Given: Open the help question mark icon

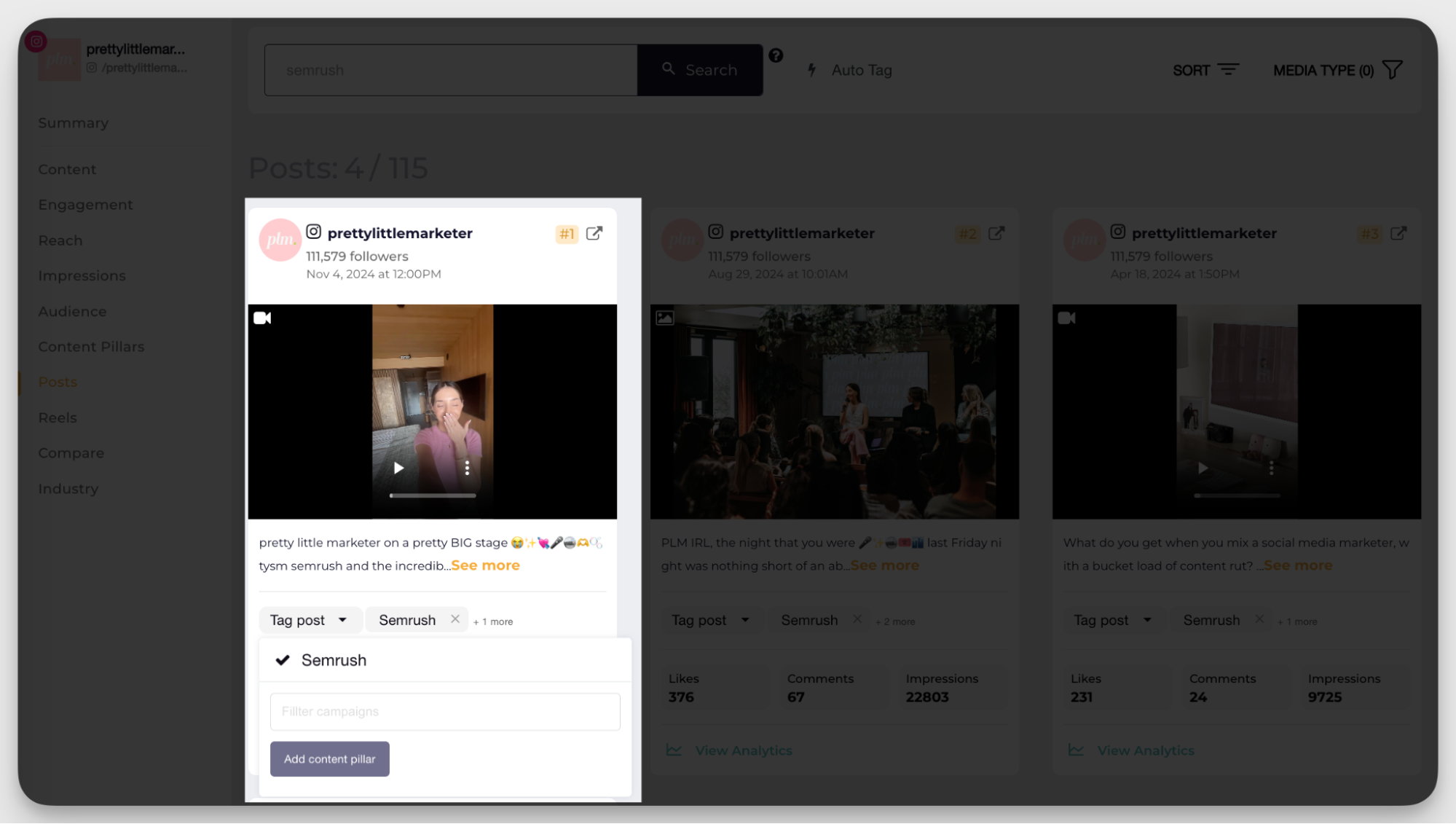Looking at the screenshot, I should [776, 55].
